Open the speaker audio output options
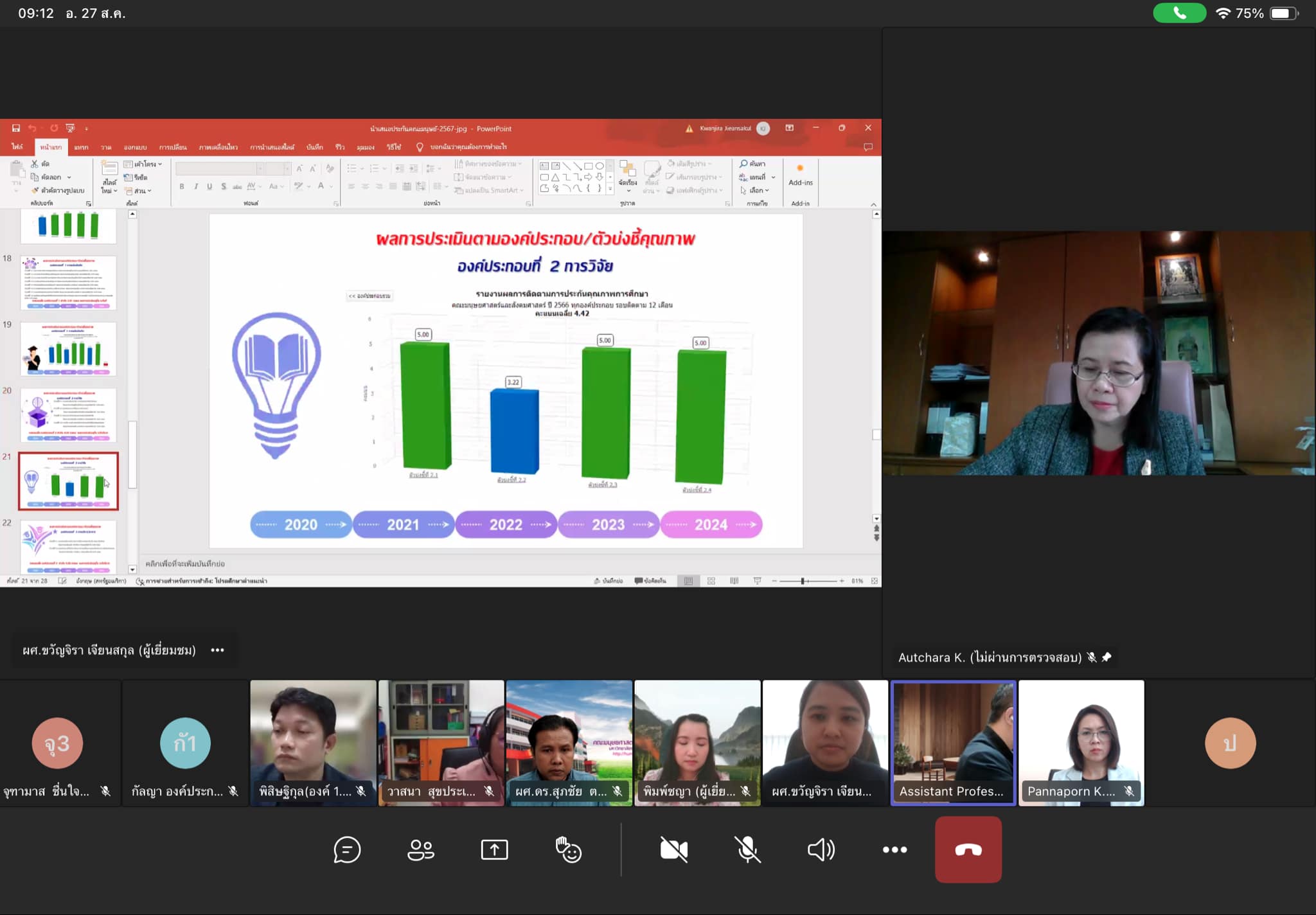This screenshot has height=915, width=1316. point(821,849)
